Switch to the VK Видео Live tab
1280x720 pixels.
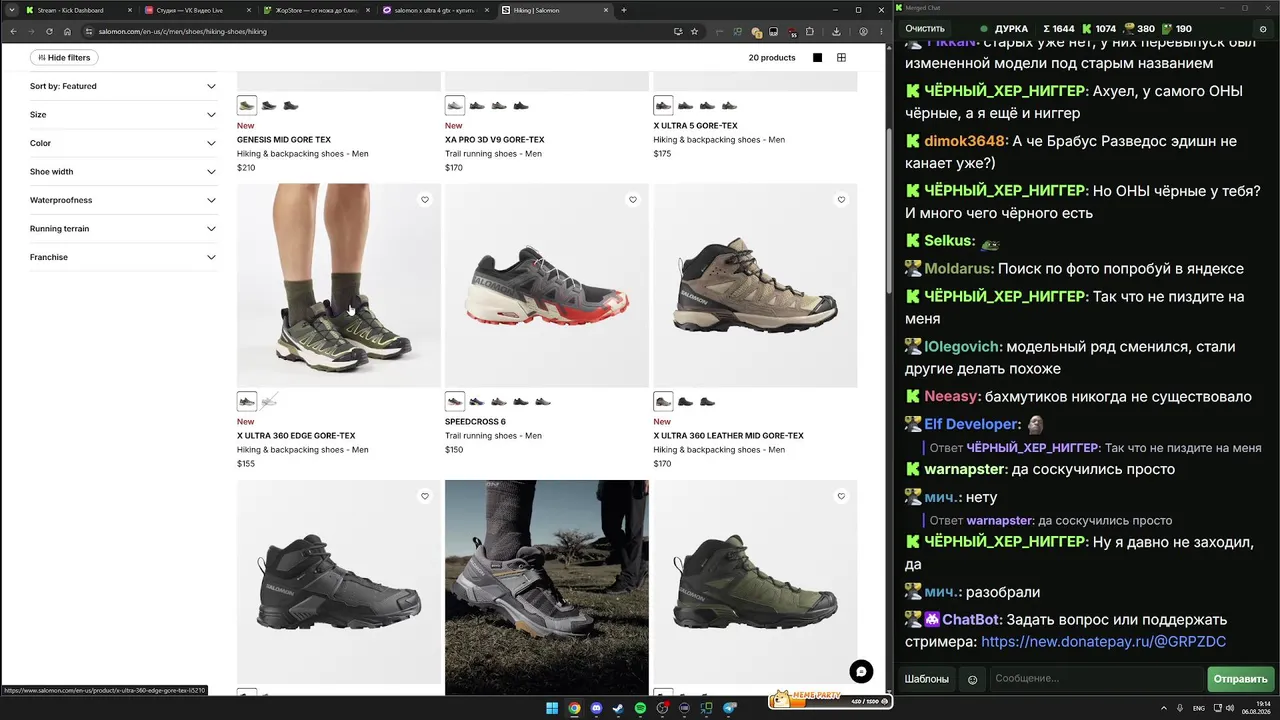pos(196,10)
